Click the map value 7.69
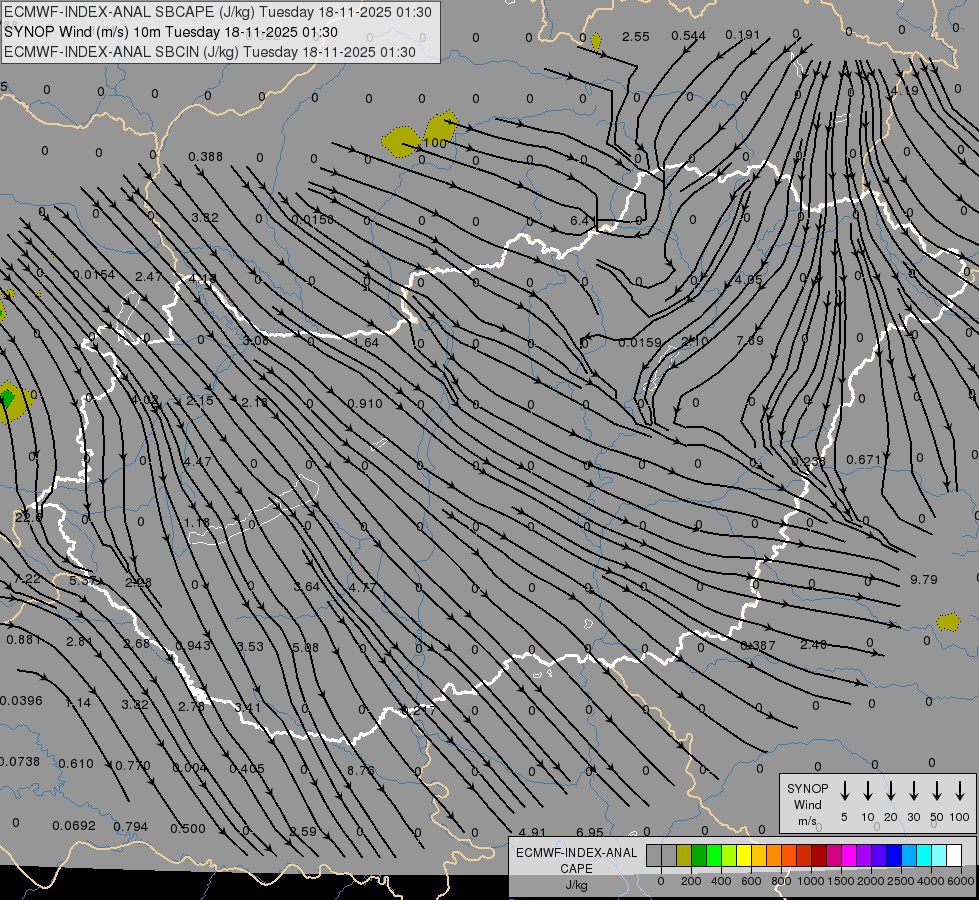The image size is (979, 900). click(x=750, y=340)
